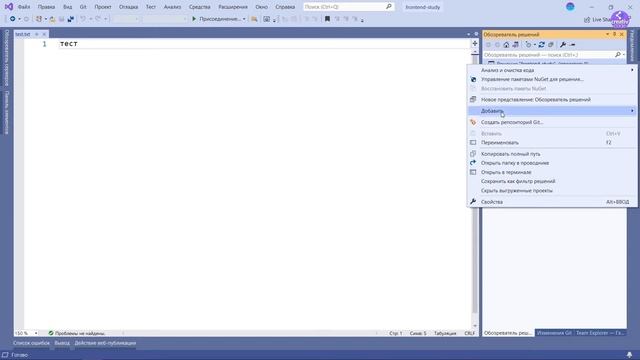
Task: Click the Save All toolbar icon
Action: [x=71, y=19]
